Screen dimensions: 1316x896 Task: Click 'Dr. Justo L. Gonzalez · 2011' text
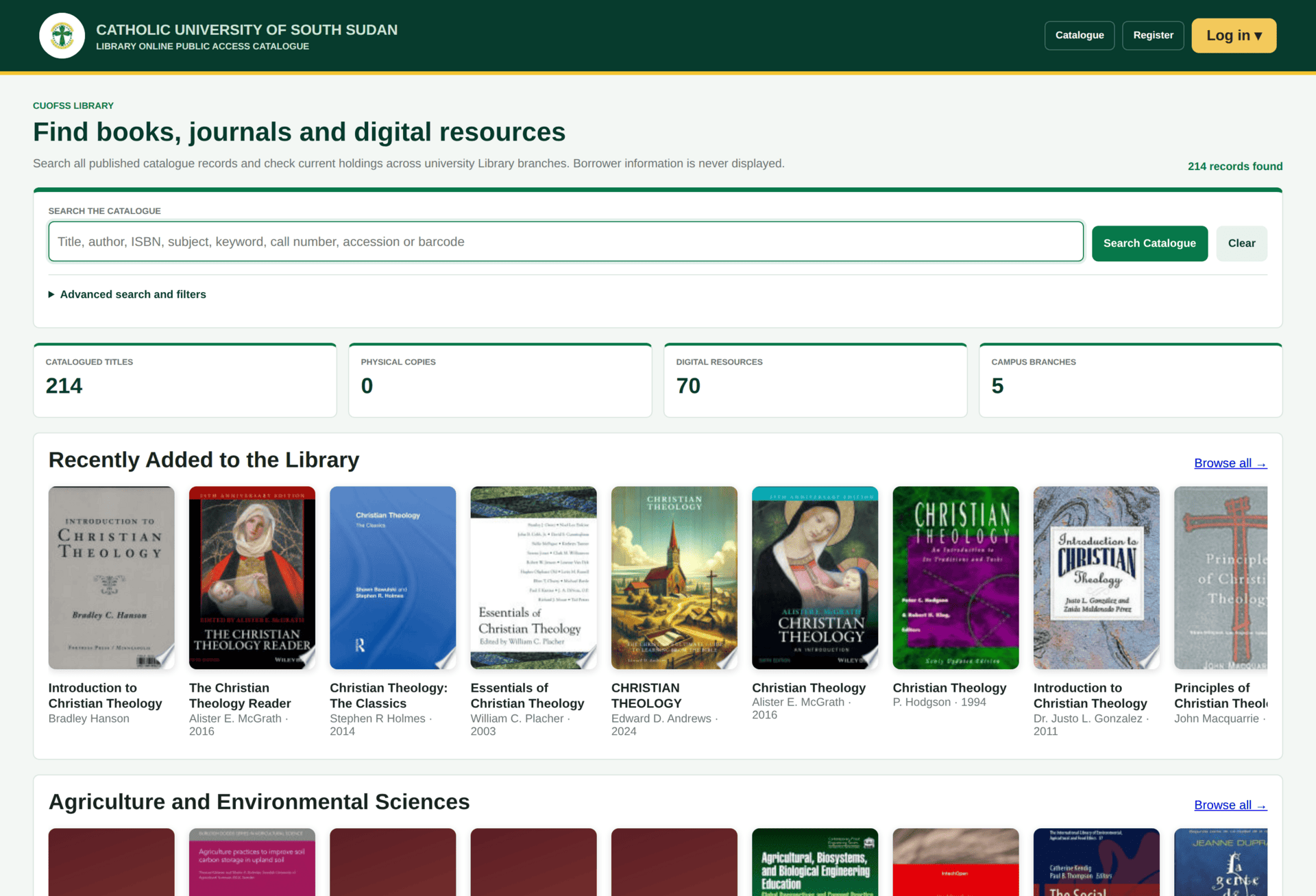coord(1092,725)
